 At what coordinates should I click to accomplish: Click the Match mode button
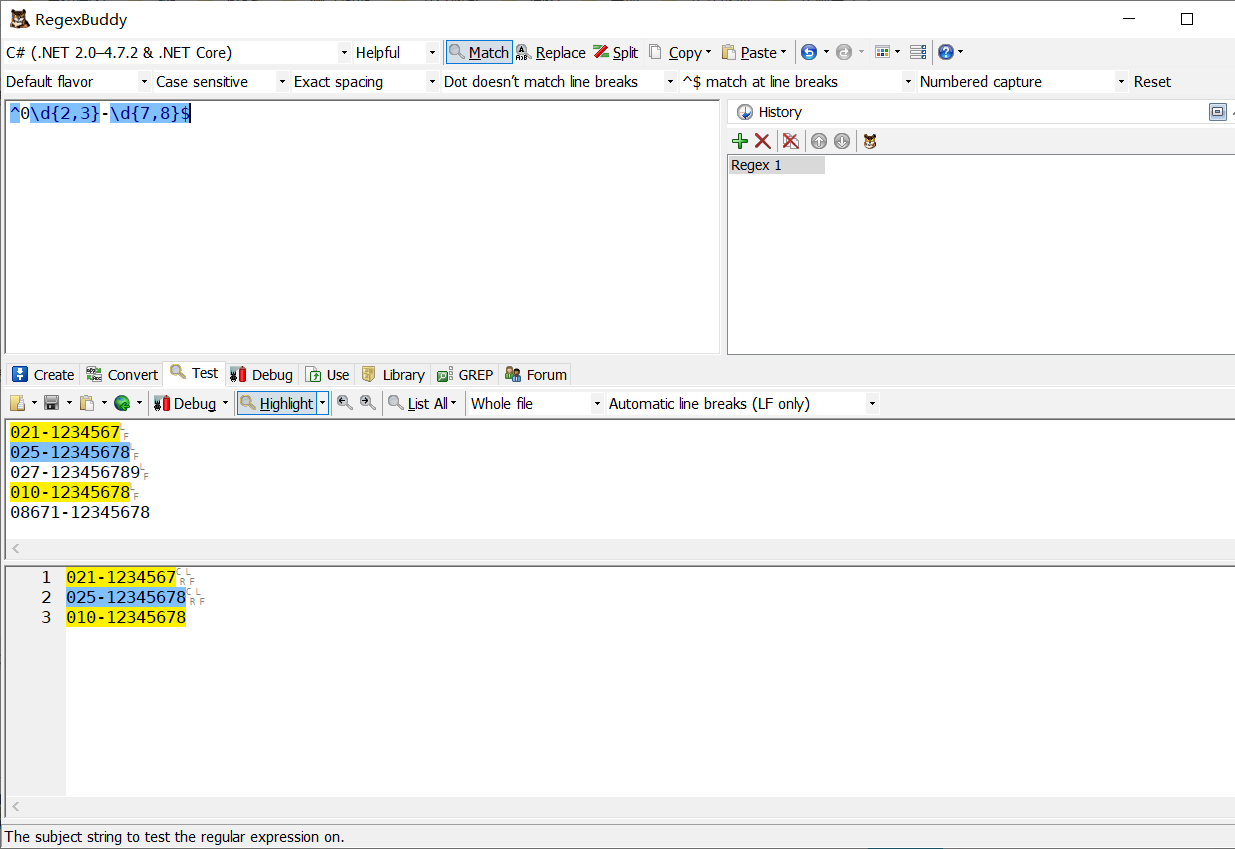pyautogui.click(x=479, y=52)
